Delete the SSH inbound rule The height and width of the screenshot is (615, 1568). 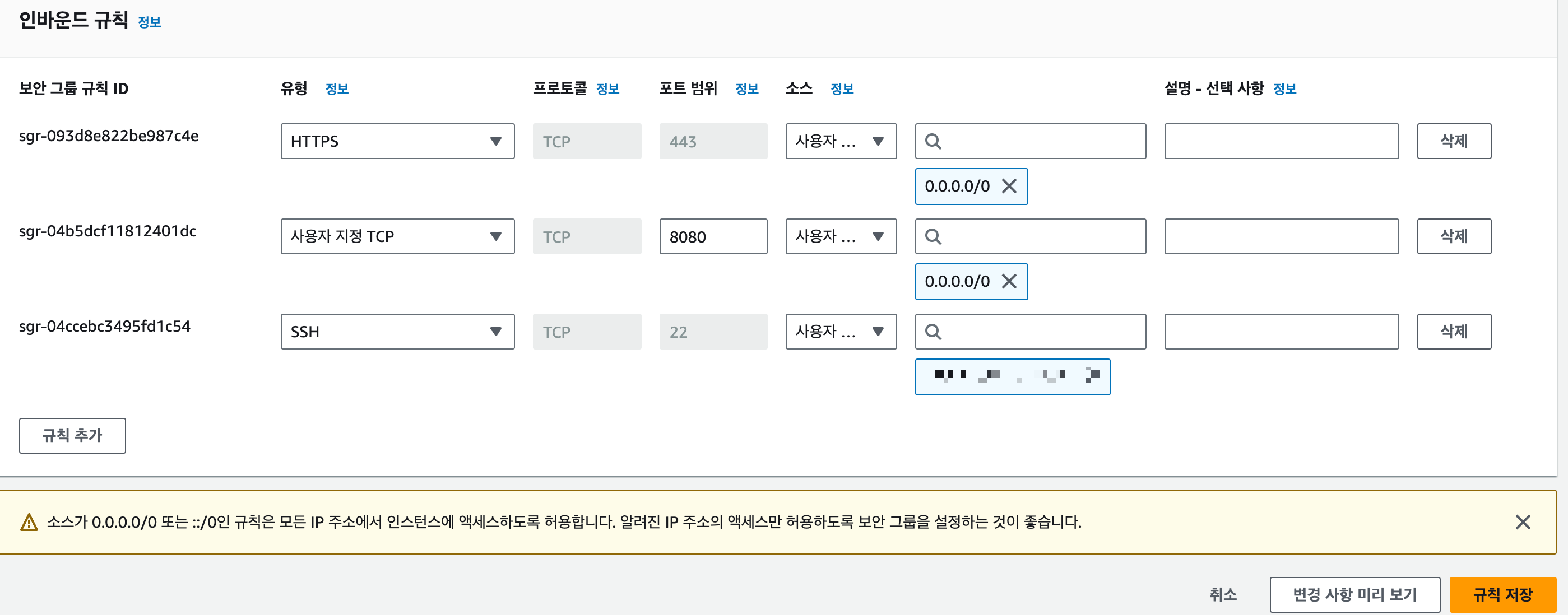pyautogui.click(x=1454, y=332)
